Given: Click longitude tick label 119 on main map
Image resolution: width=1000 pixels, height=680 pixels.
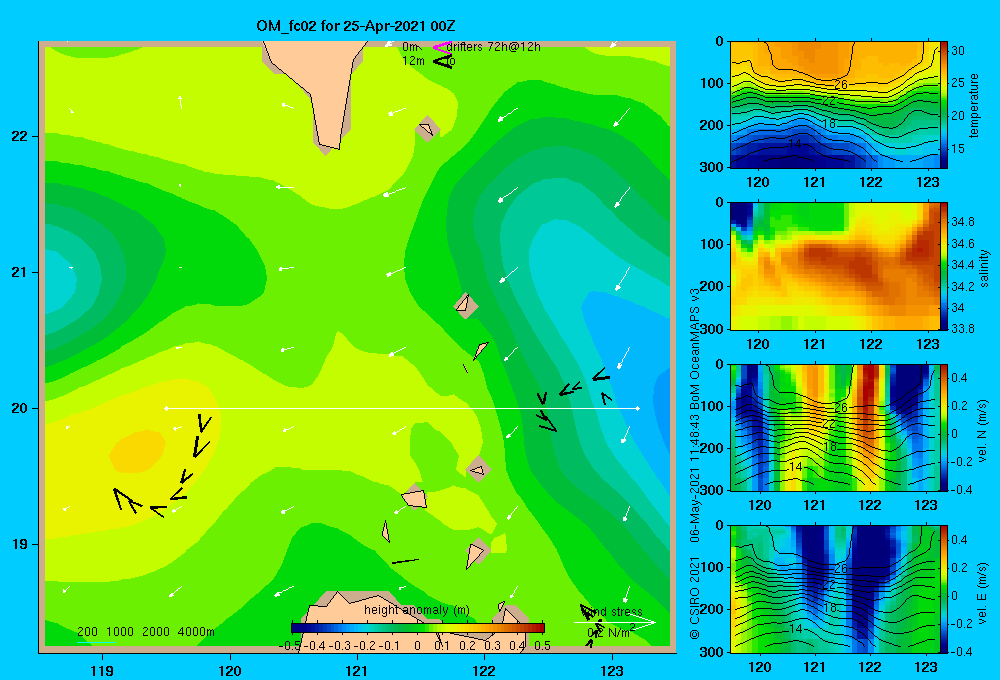Looking at the screenshot, I should click(x=102, y=670).
